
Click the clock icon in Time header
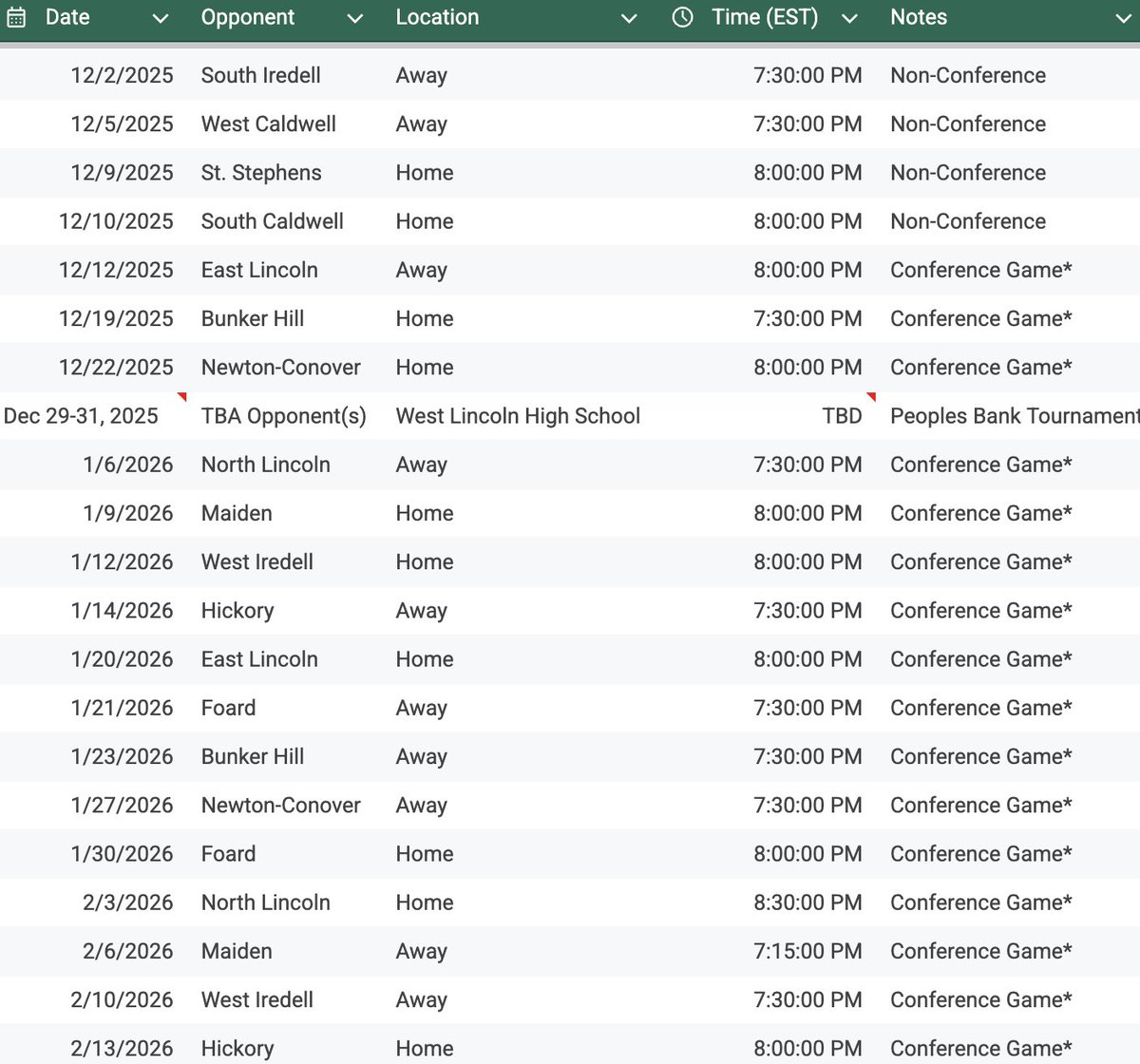pos(682,17)
